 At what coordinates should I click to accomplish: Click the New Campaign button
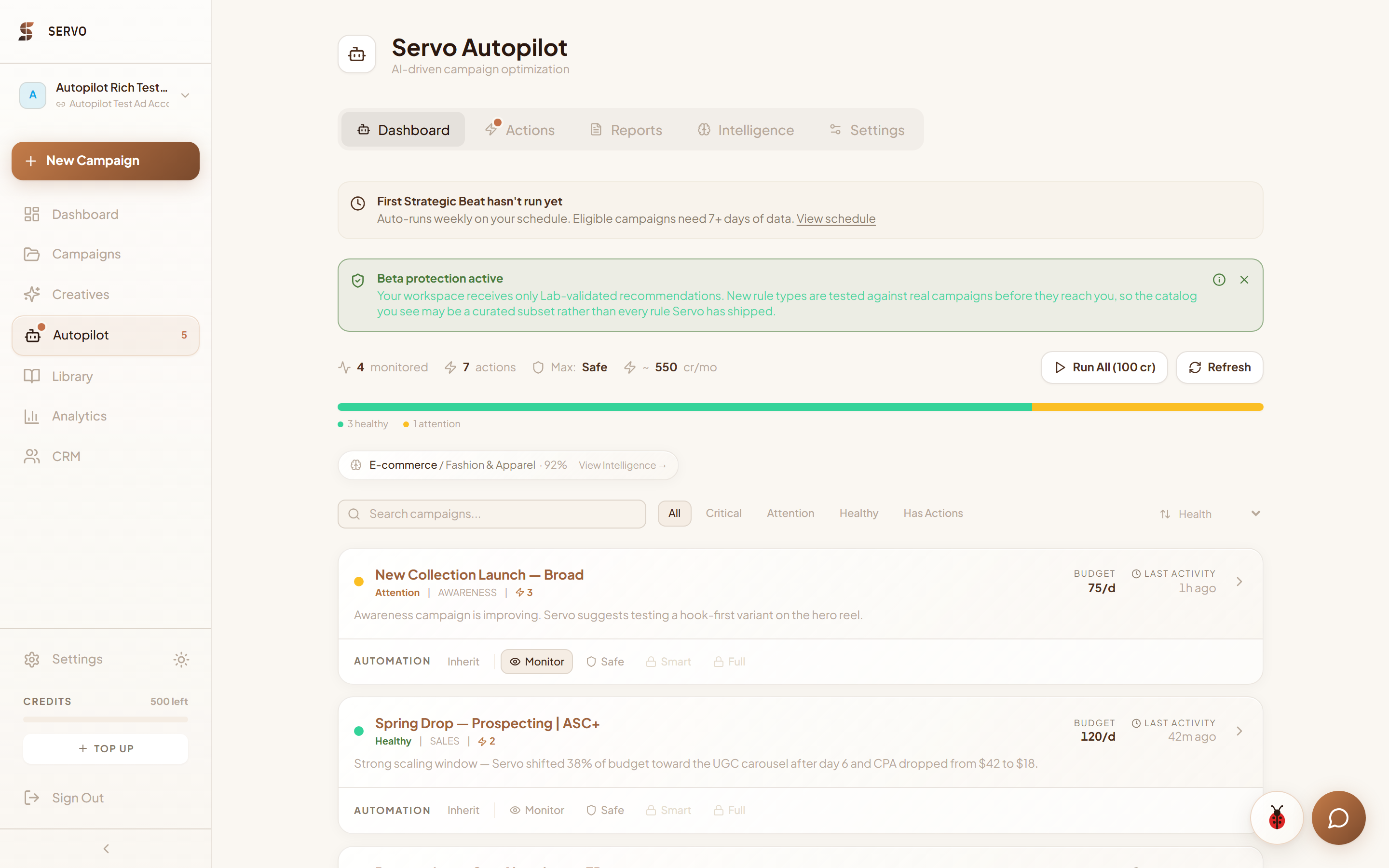106,161
